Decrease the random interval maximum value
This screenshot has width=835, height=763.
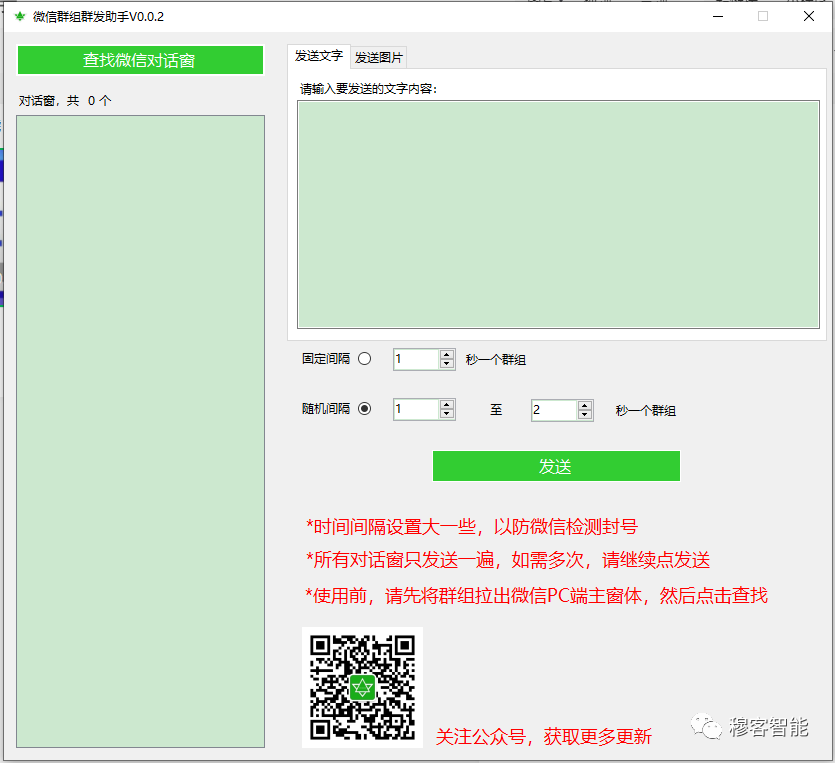(x=585, y=413)
